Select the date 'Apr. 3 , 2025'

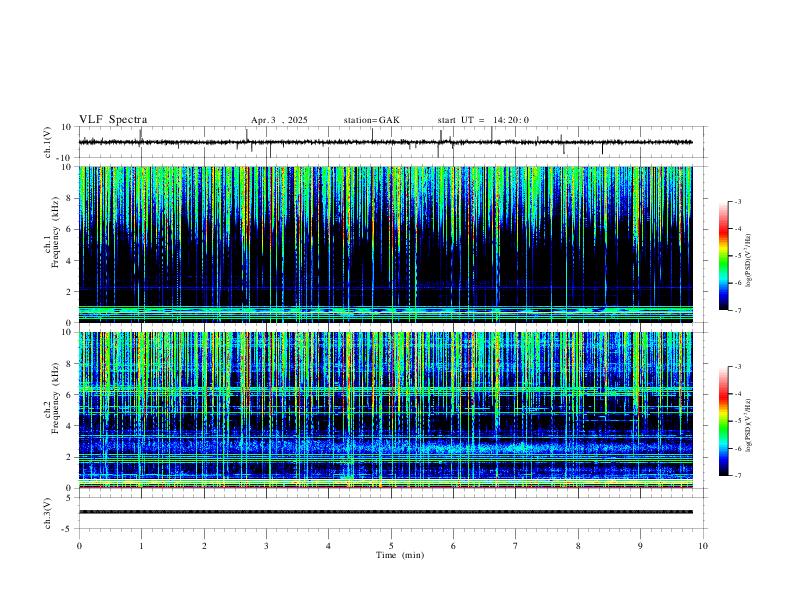(279, 120)
